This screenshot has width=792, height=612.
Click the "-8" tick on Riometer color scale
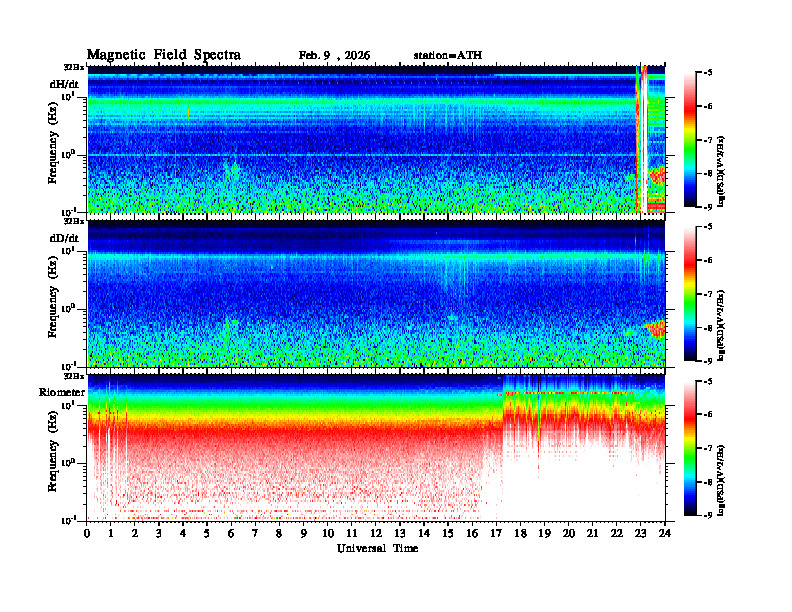708,482
